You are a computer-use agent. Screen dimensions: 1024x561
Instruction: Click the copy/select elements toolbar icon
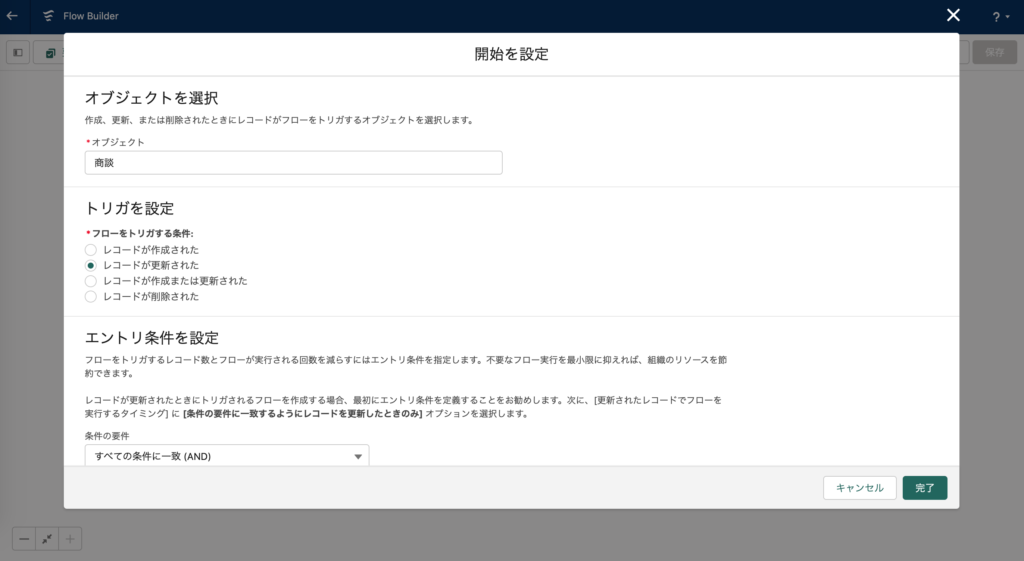[48, 52]
